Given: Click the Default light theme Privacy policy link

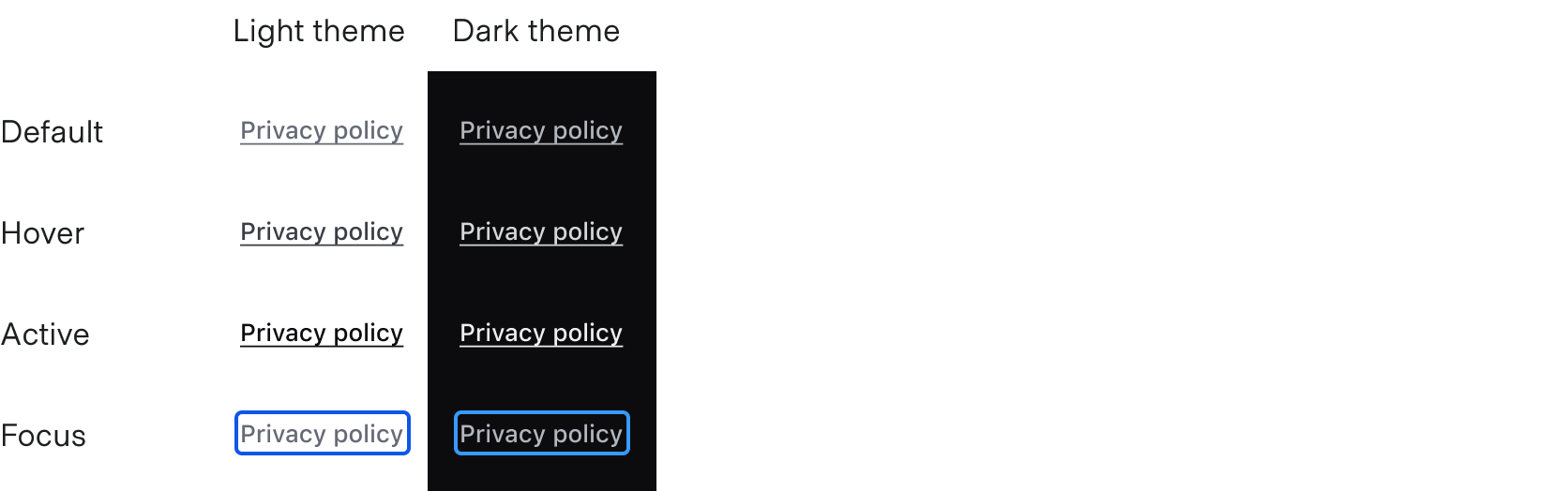Looking at the screenshot, I should click(x=322, y=130).
